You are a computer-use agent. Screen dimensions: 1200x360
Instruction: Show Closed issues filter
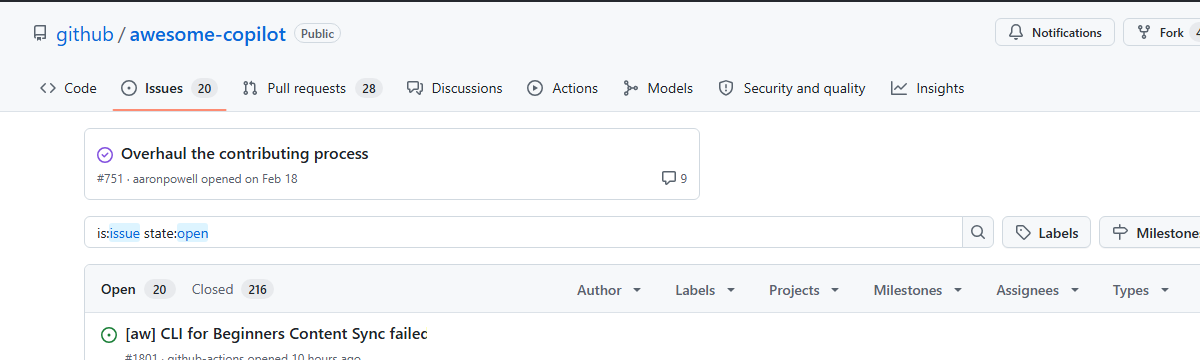click(232, 290)
